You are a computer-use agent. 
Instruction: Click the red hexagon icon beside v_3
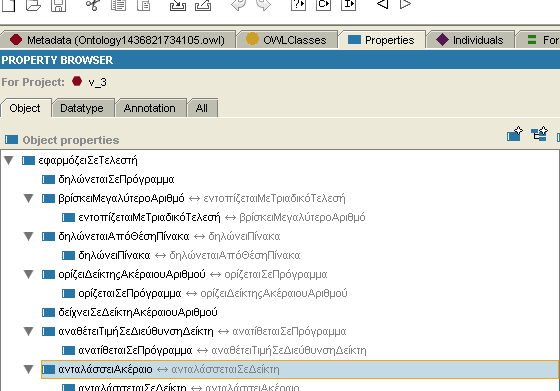[x=77, y=81]
